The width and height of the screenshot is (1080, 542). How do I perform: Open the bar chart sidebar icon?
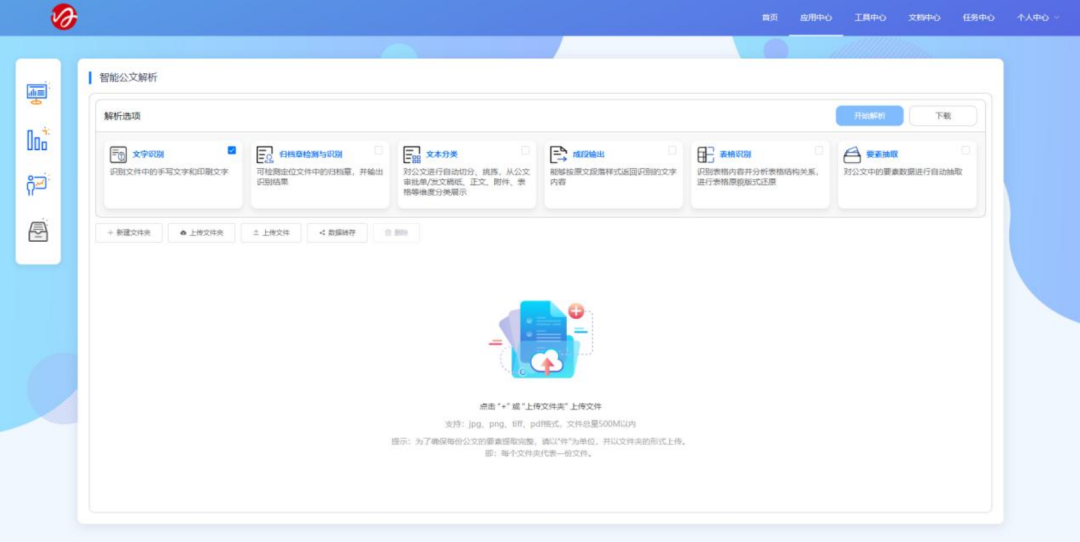click(37, 138)
